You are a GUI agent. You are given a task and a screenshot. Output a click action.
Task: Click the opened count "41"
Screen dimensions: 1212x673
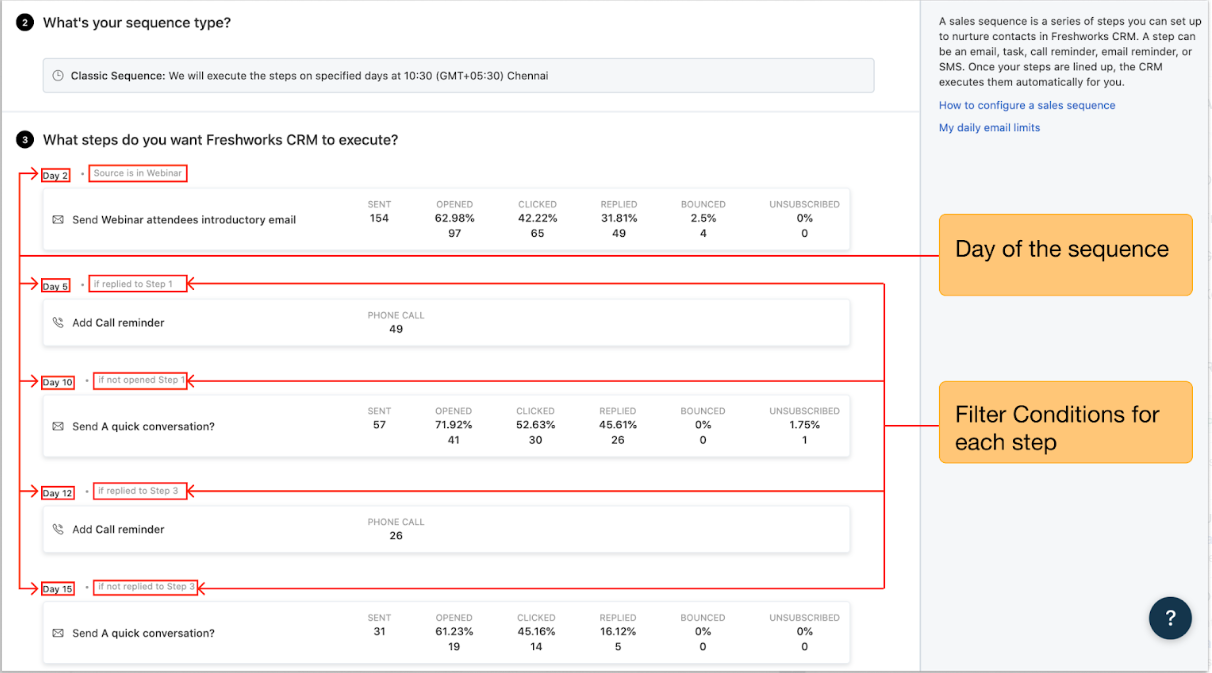(x=453, y=441)
